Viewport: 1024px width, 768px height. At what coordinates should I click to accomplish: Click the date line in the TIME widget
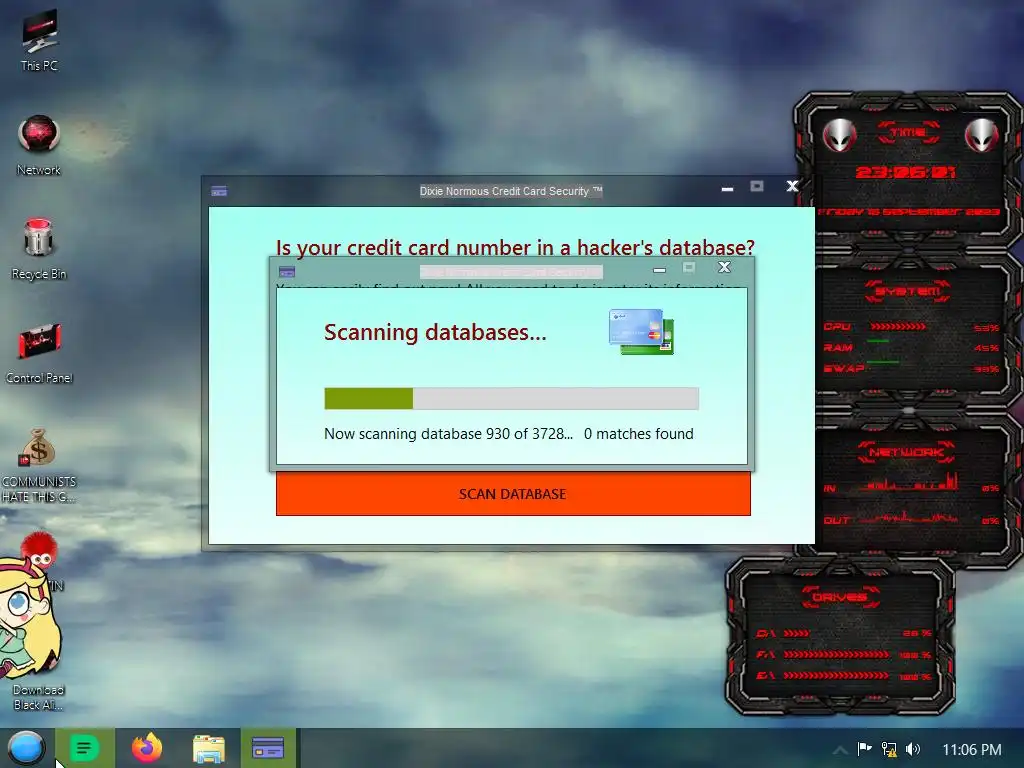pos(908,212)
